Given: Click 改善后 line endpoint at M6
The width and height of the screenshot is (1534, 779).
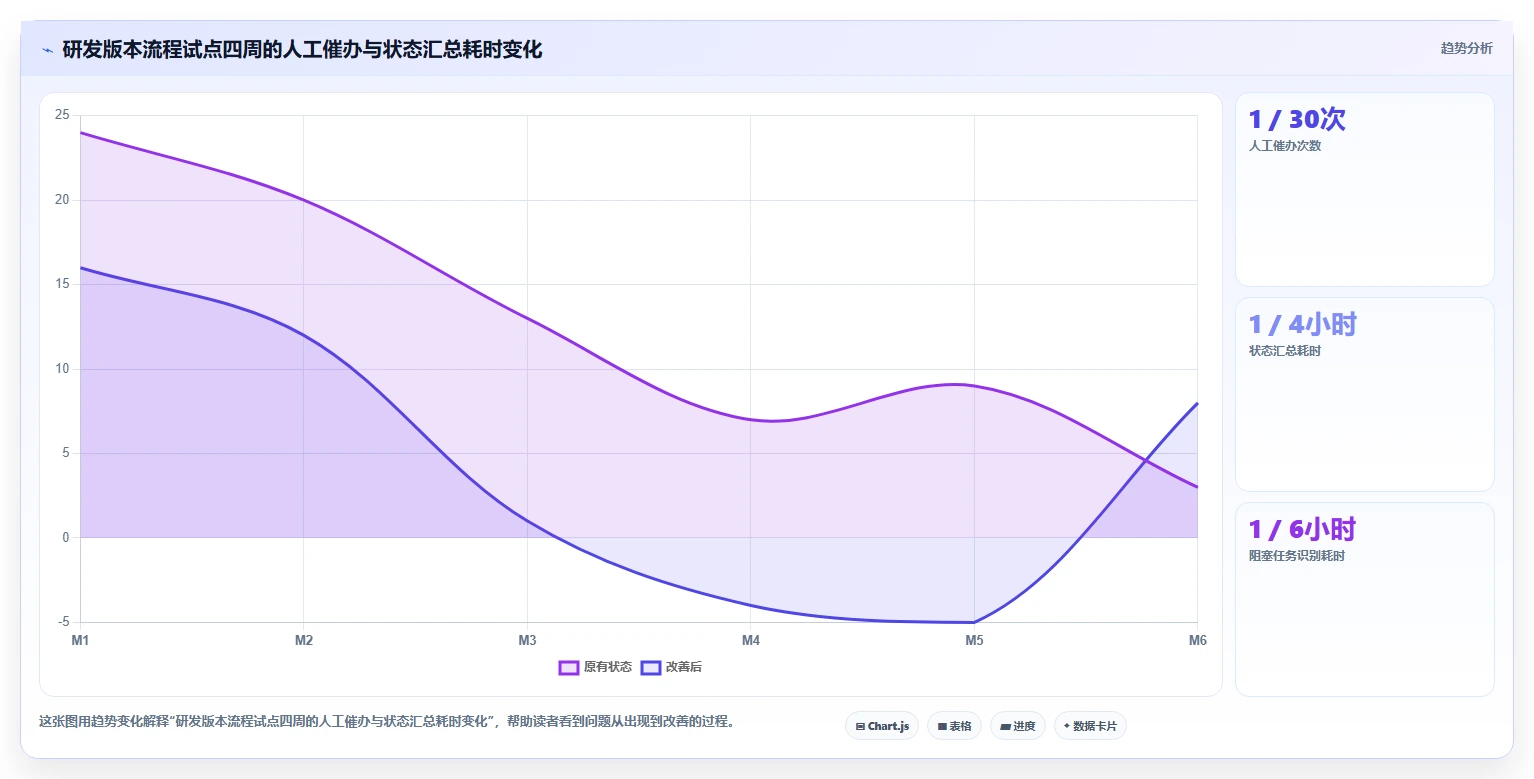Looking at the screenshot, I should pyautogui.click(x=1197, y=403).
